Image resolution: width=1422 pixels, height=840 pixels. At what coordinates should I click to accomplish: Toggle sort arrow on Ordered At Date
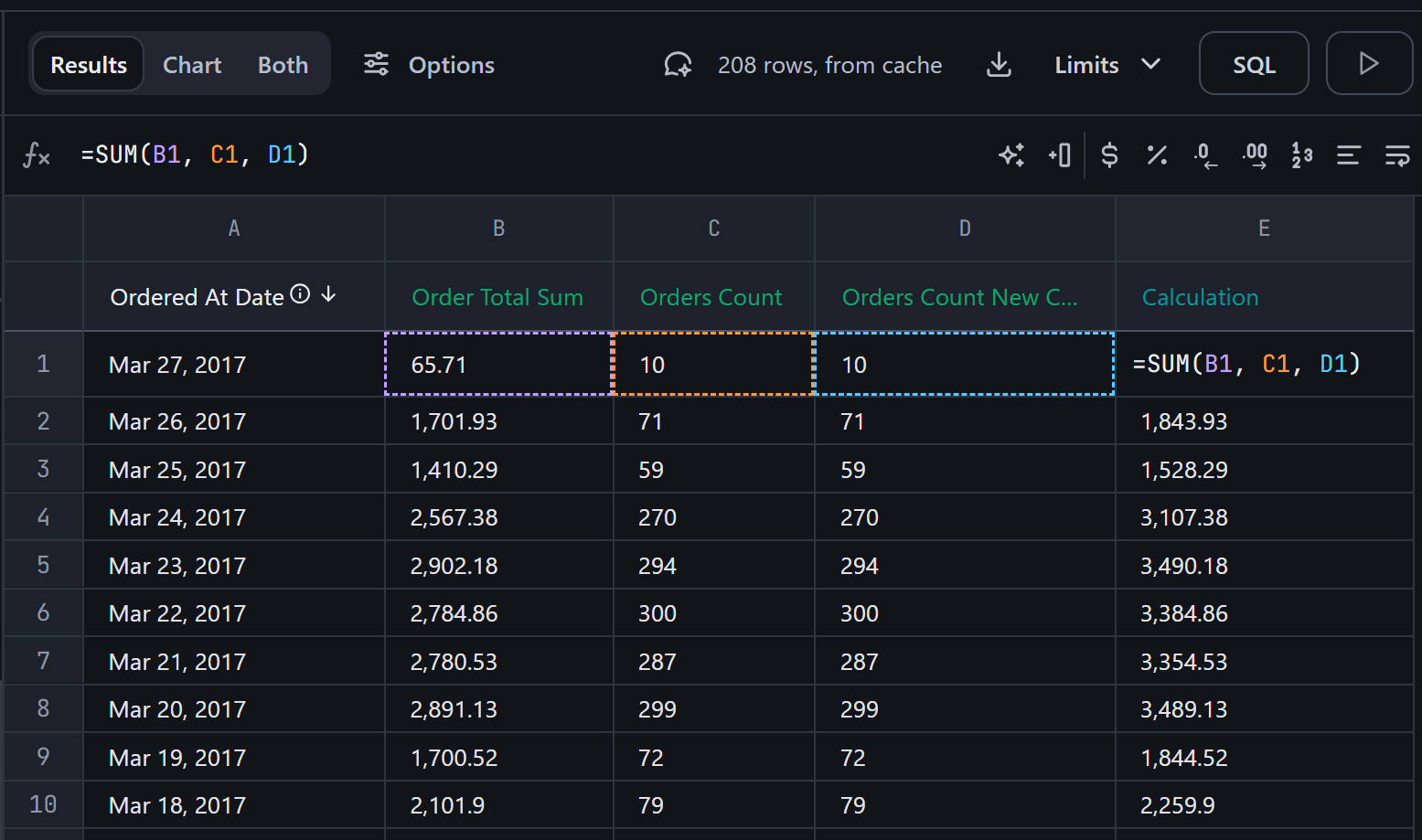coord(329,294)
